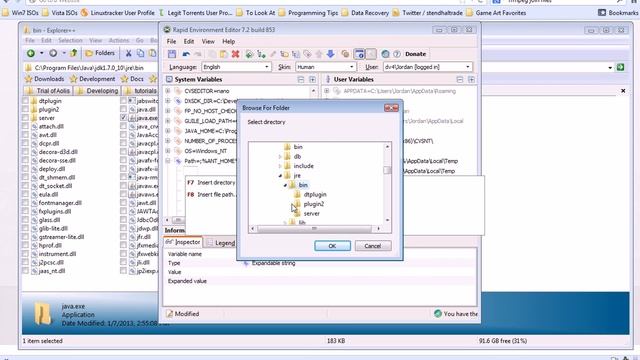Image resolution: width=640 pixels, height=360 pixels.
Task: Select the include folder in tree
Action: 304,166
